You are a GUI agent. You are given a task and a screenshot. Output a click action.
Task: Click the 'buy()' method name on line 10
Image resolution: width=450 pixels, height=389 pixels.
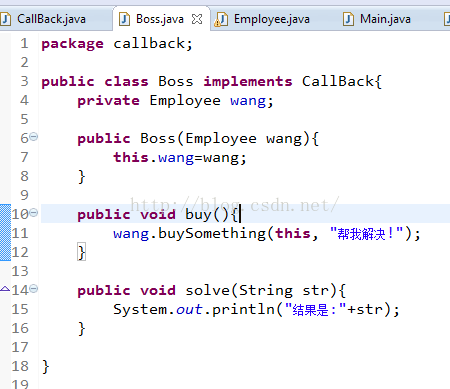tap(207, 215)
